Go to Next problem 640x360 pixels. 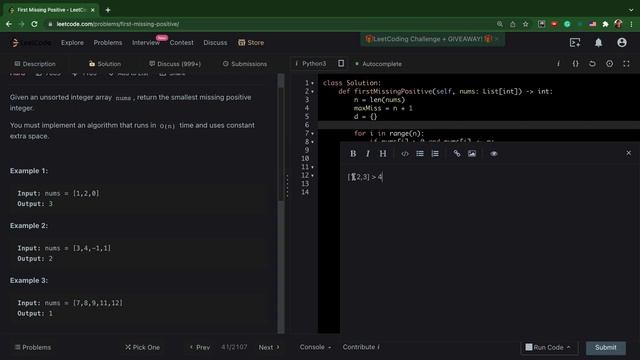click(269, 347)
